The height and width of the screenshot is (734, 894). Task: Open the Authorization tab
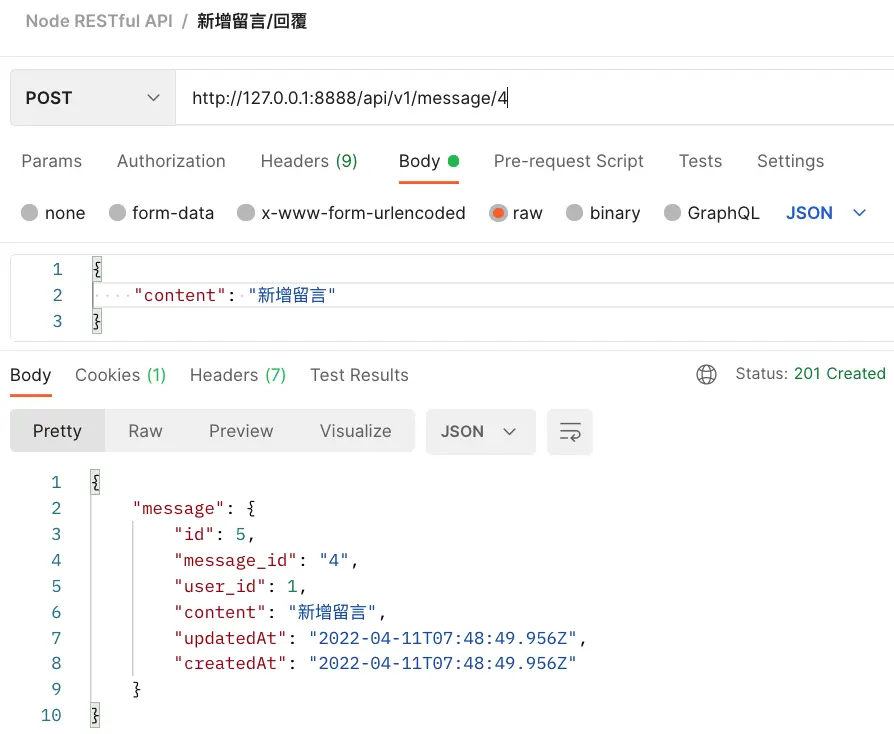click(x=171, y=161)
